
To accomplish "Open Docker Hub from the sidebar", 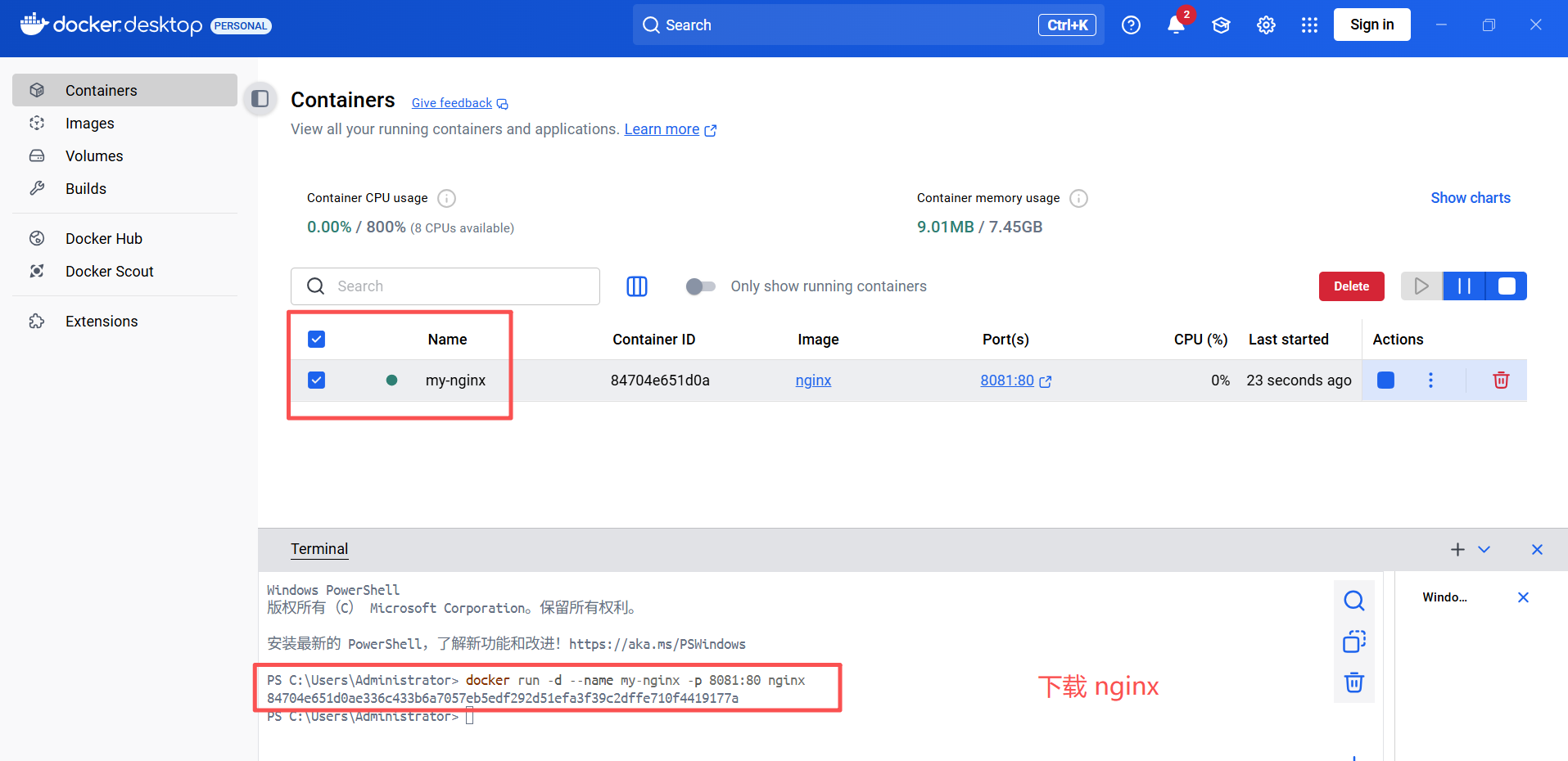I will point(124,238).
